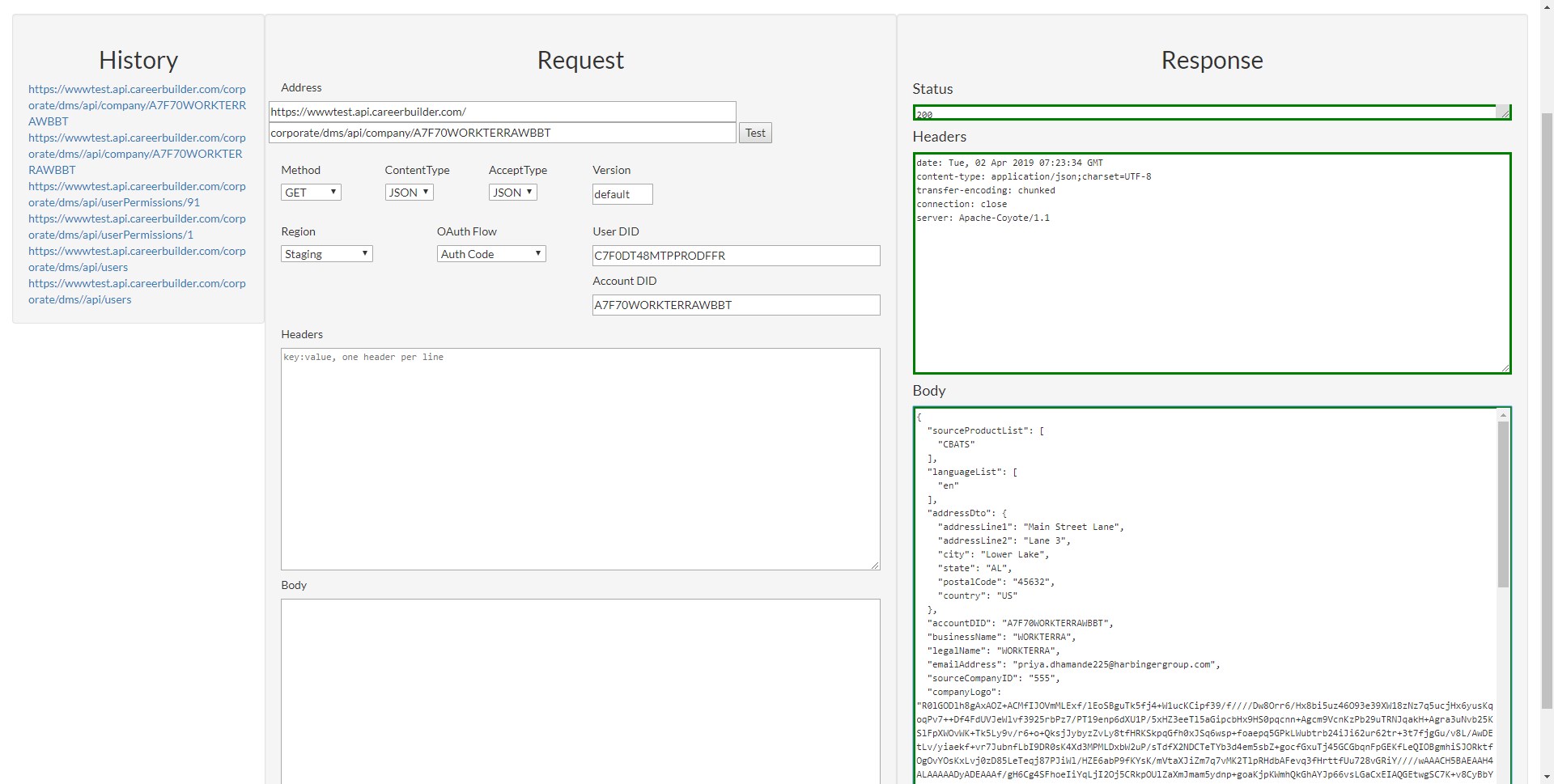
Task: Open the ContentType JSON dropdown
Action: 409,193
